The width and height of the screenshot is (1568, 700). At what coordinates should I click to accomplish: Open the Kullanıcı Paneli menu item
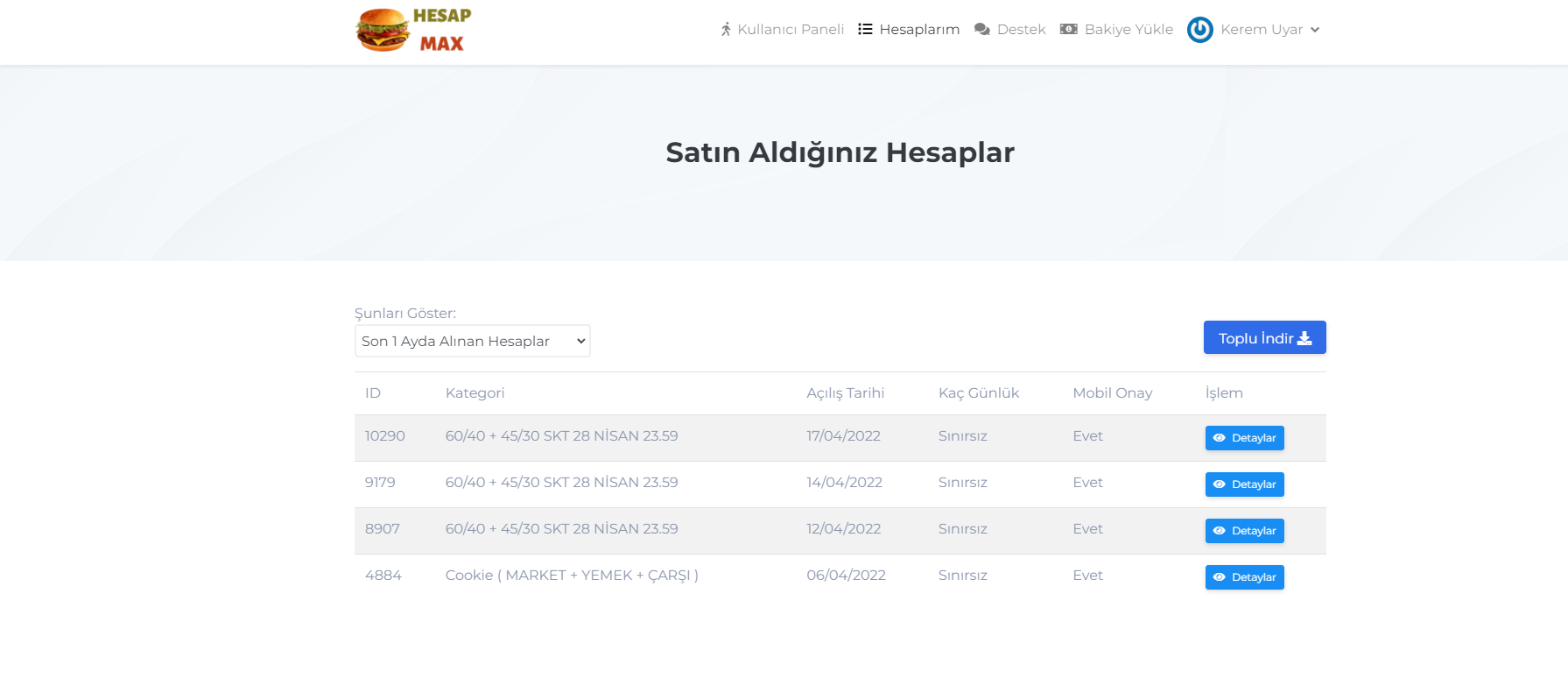(783, 30)
